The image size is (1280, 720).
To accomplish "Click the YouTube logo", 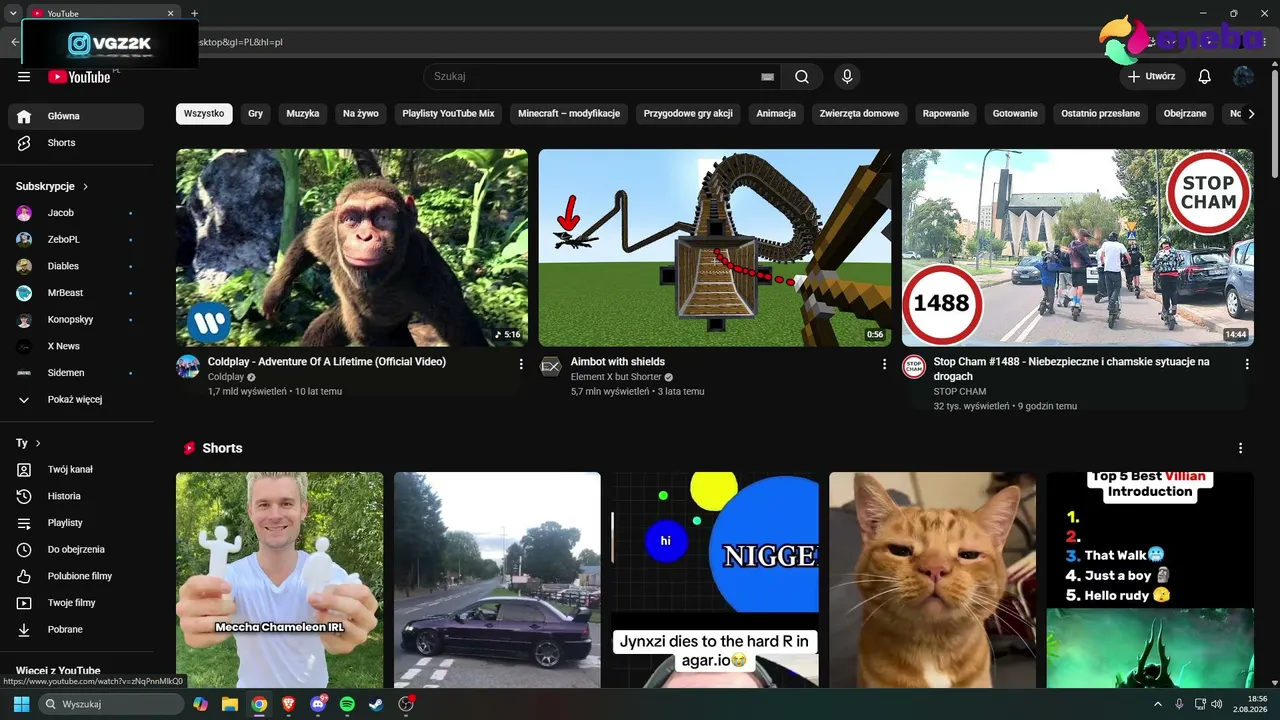I will [79, 77].
